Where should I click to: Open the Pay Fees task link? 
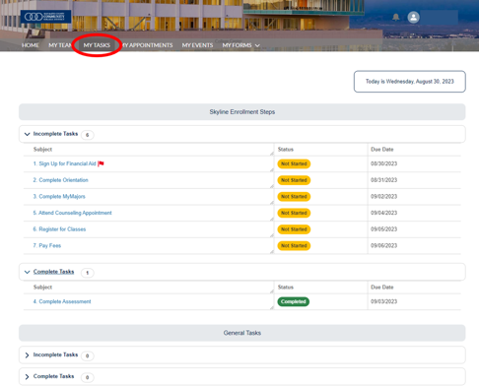[47, 246]
